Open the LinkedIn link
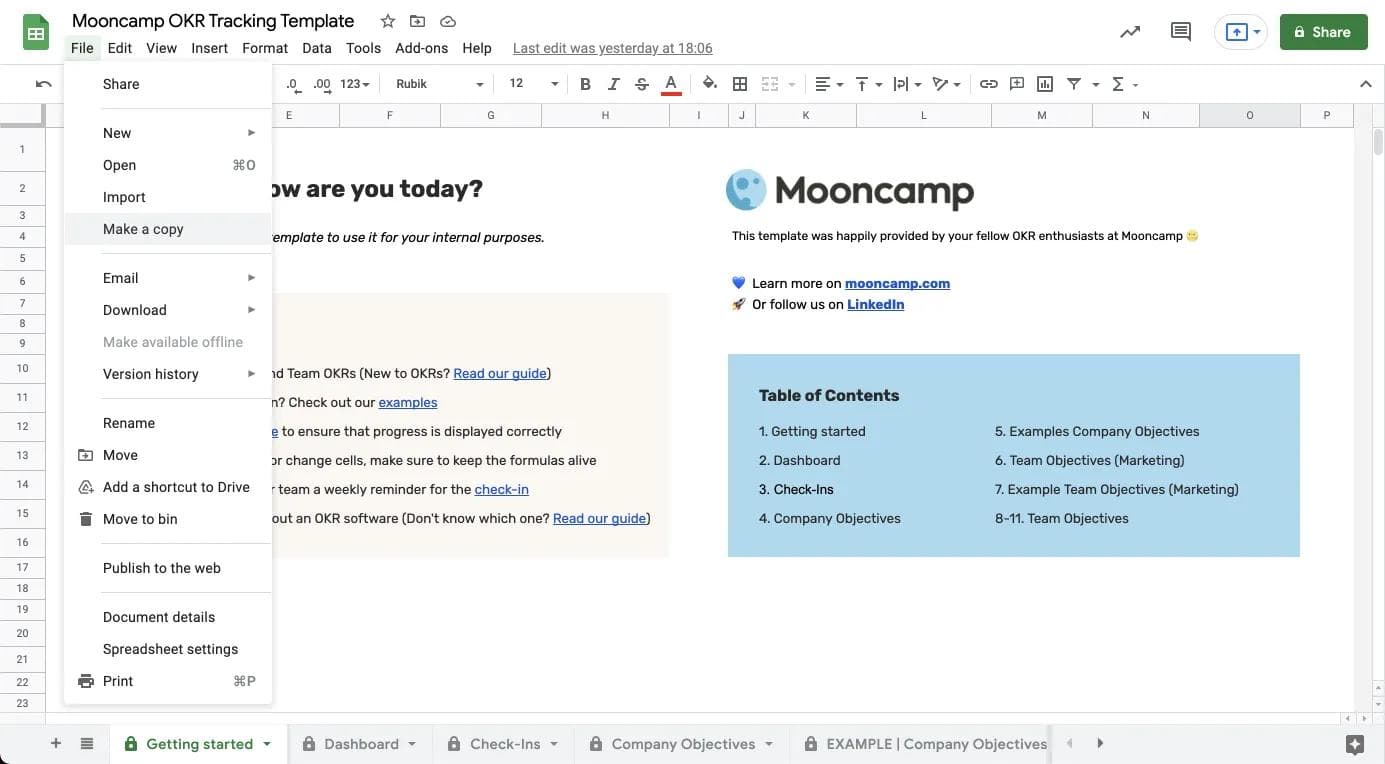The width and height of the screenshot is (1385, 764). pos(875,304)
